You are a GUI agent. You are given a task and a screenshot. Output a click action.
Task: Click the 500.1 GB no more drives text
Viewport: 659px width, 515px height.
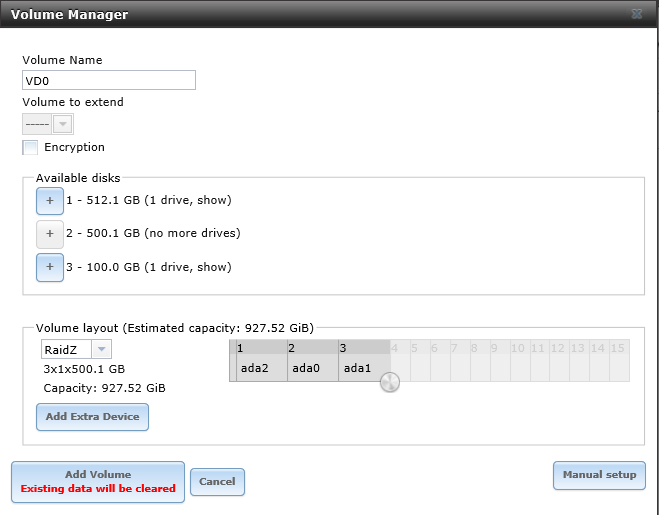pyautogui.click(x=153, y=233)
